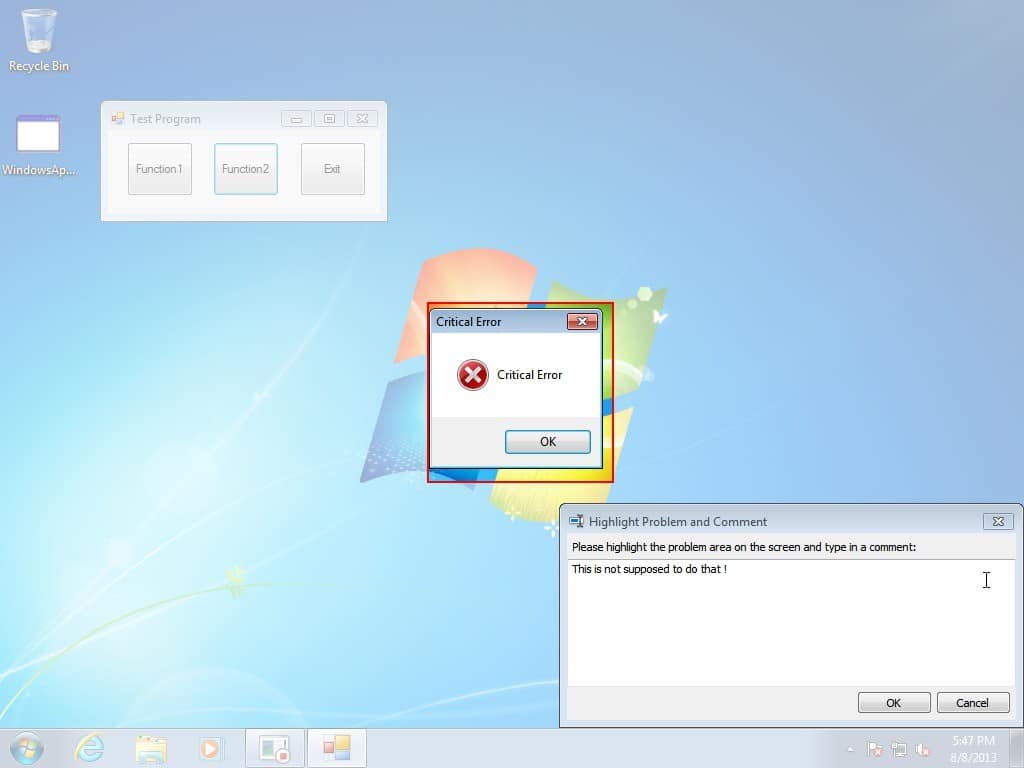1024x768 pixels.
Task: Exit the Test Program
Action: tap(332, 168)
